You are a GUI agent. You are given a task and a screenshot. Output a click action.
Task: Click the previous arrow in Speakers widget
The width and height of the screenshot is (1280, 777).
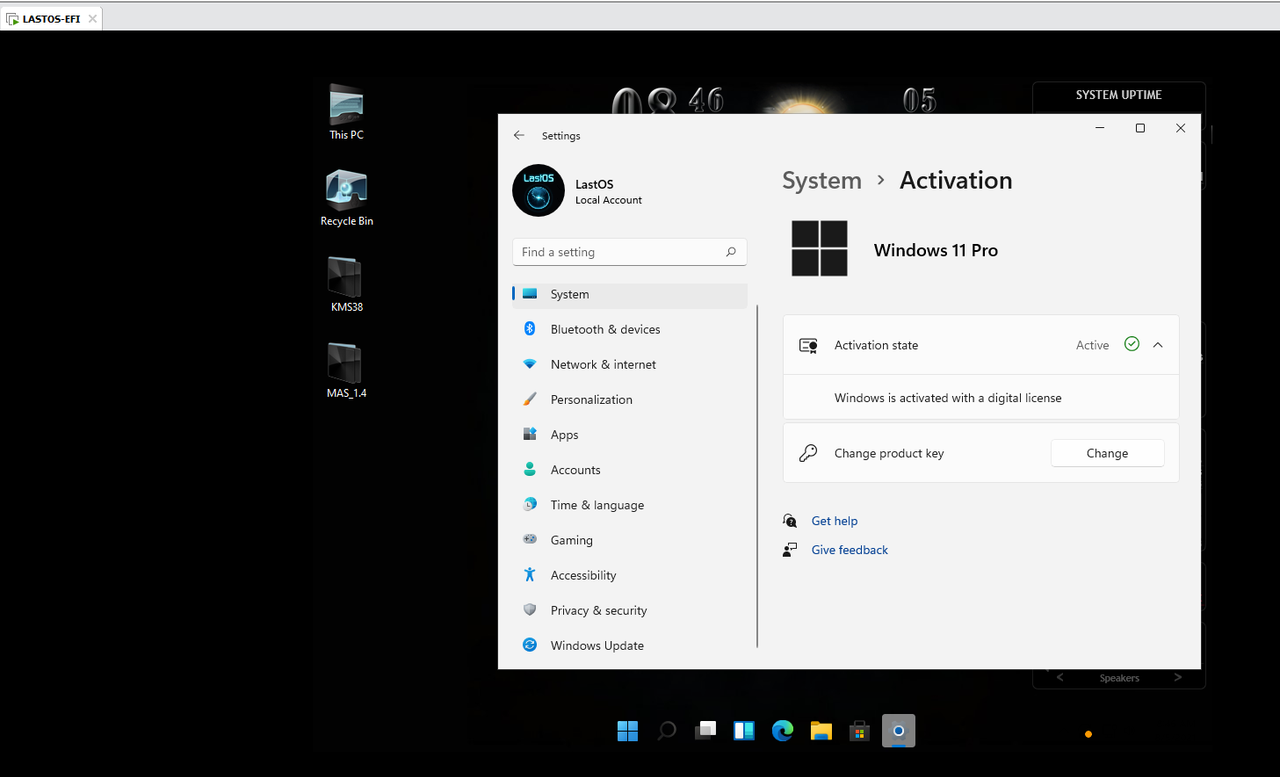coord(1060,677)
